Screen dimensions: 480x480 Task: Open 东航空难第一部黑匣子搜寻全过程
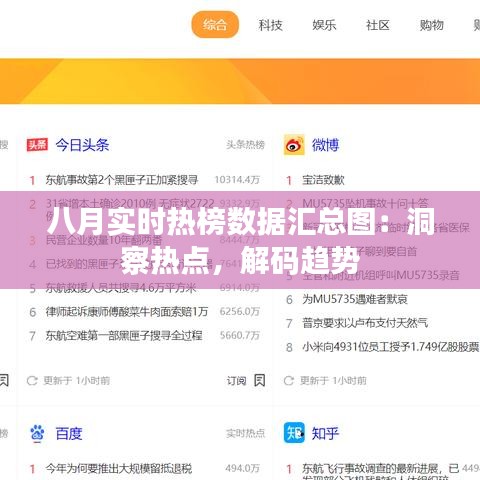124,335
